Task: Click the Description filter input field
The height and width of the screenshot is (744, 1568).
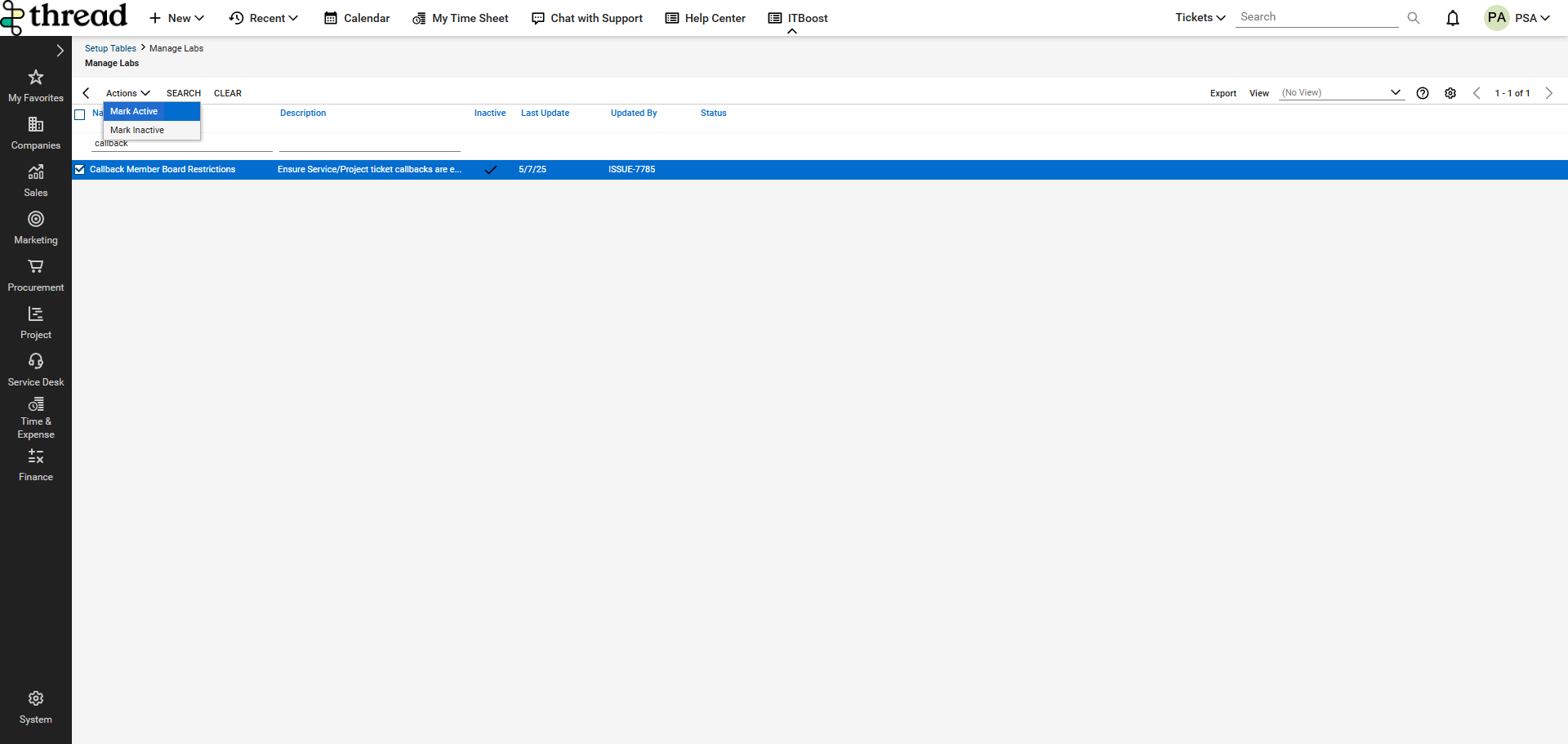Action: [x=370, y=144]
